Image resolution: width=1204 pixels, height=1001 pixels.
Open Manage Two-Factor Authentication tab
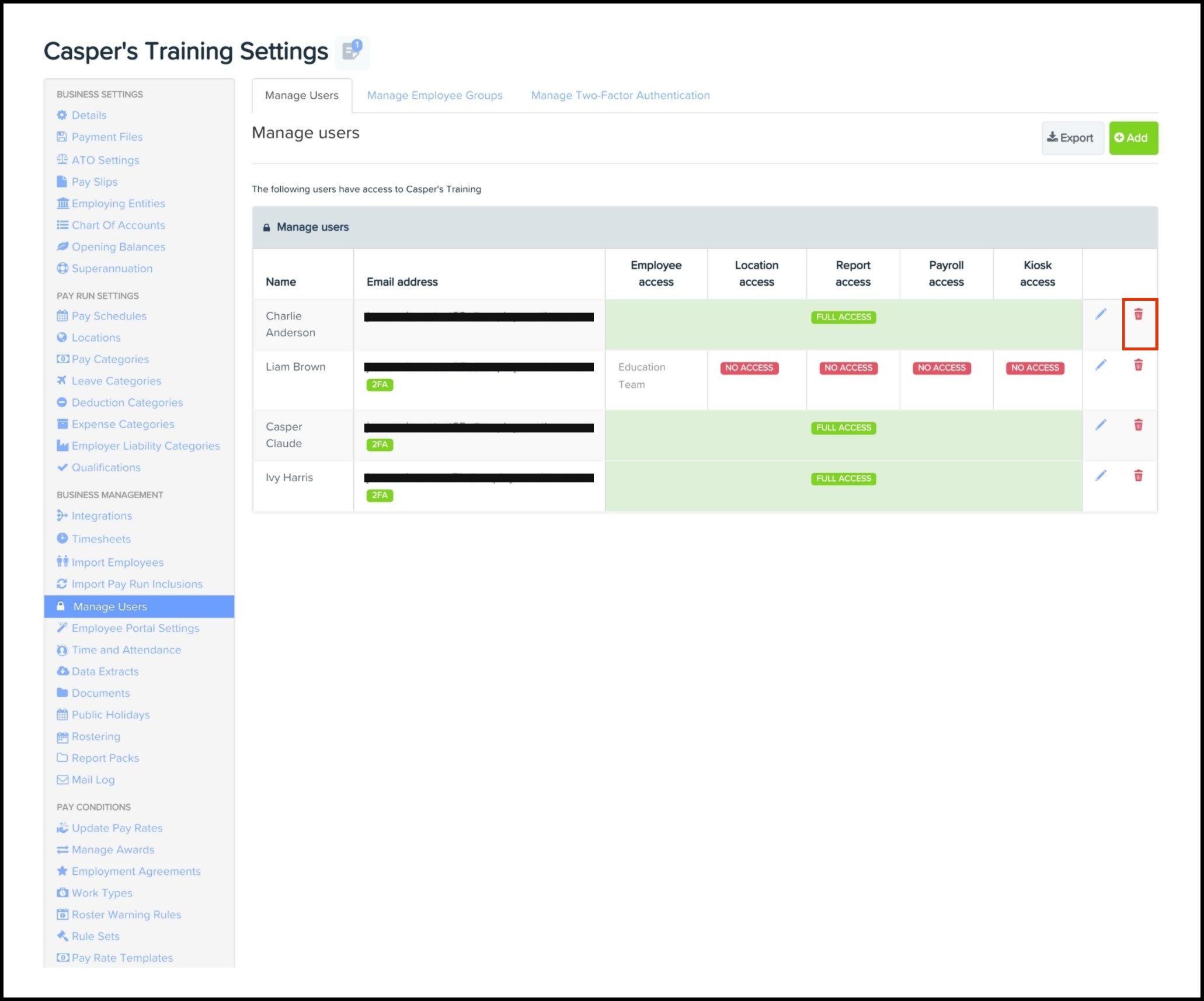pos(620,95)
